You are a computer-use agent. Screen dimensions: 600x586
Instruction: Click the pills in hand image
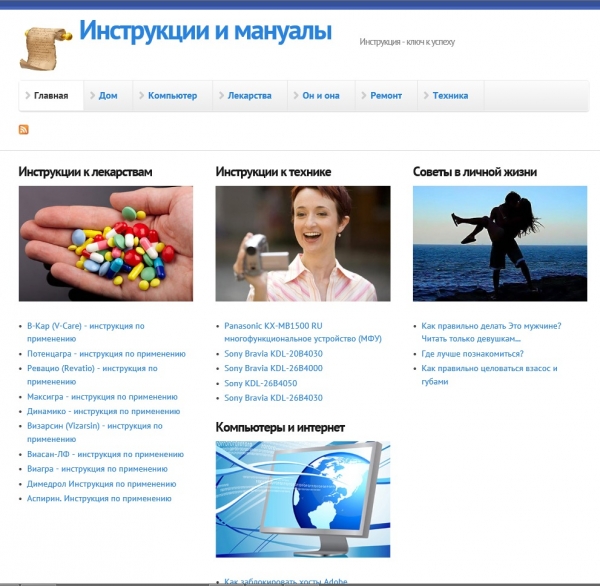coord(106,243)
